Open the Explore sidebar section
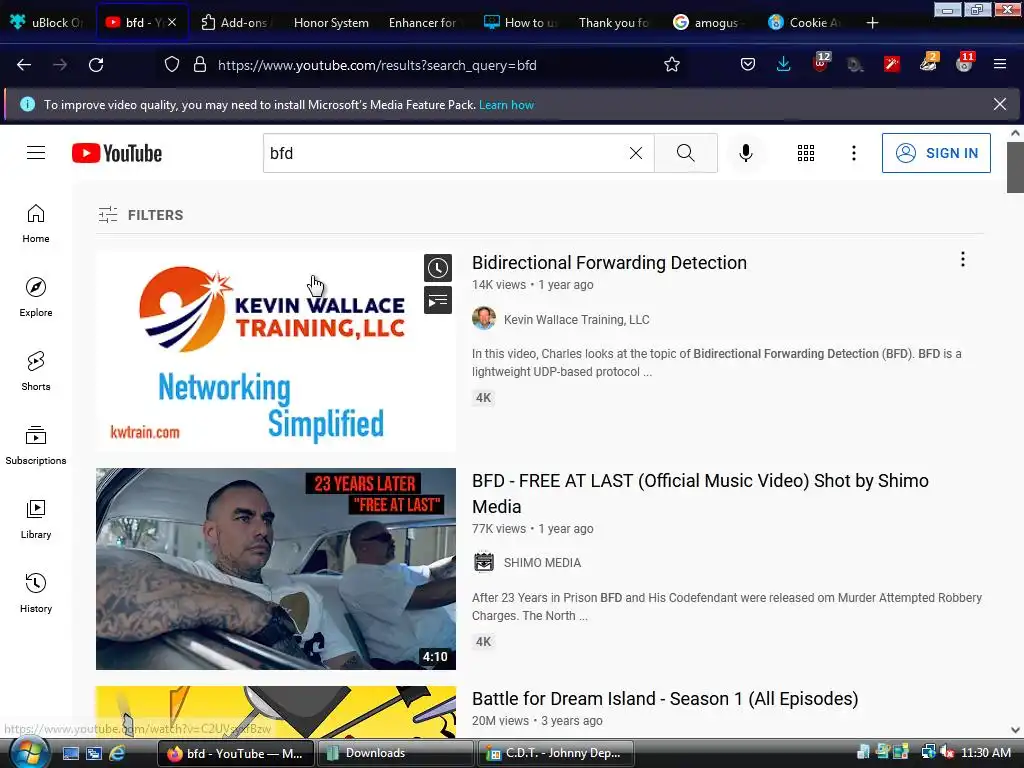The image size is (1024, 768). (36, 297)
